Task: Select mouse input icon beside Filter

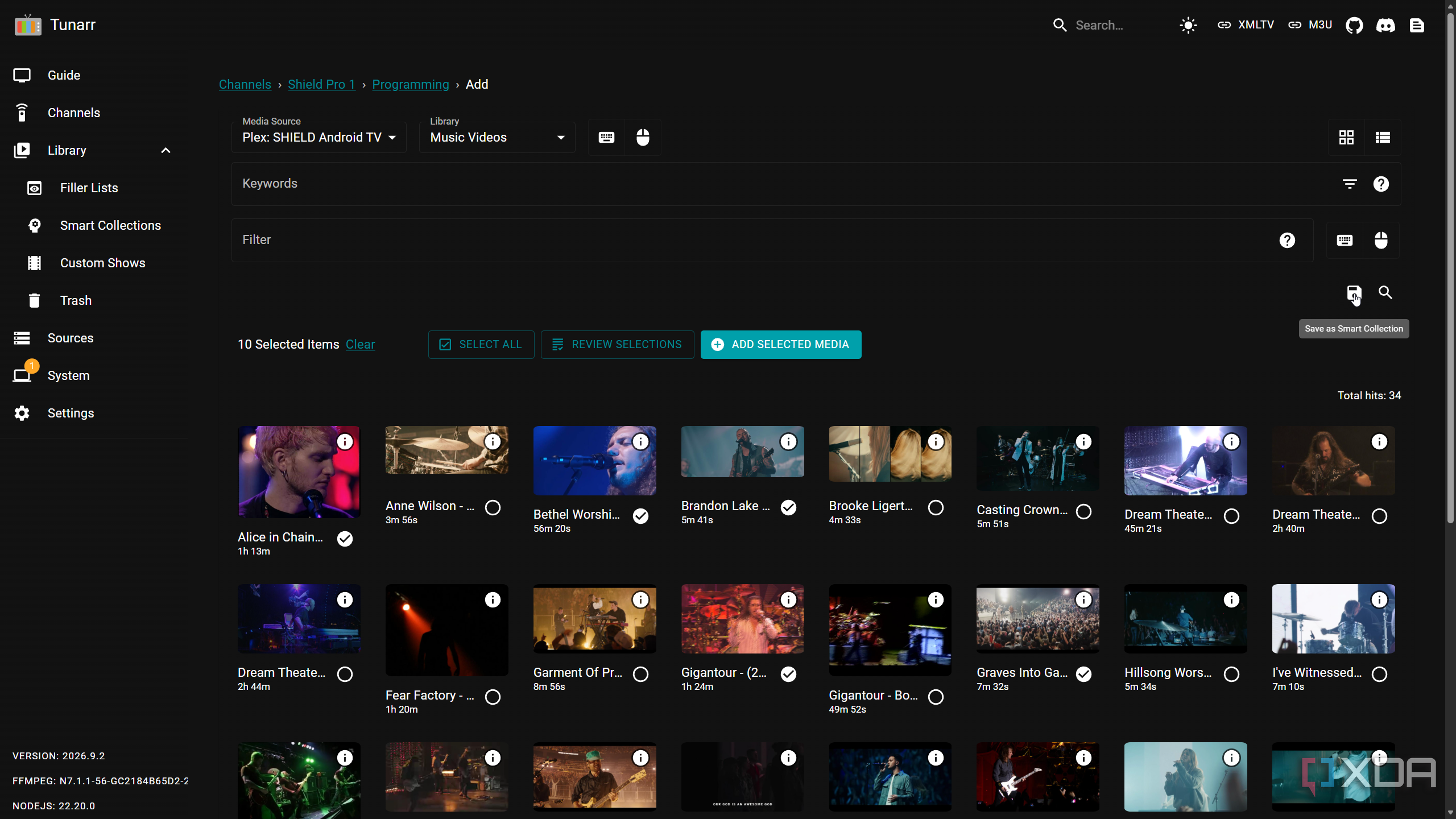Action: pyautogui.click(x=1381, y=240)
